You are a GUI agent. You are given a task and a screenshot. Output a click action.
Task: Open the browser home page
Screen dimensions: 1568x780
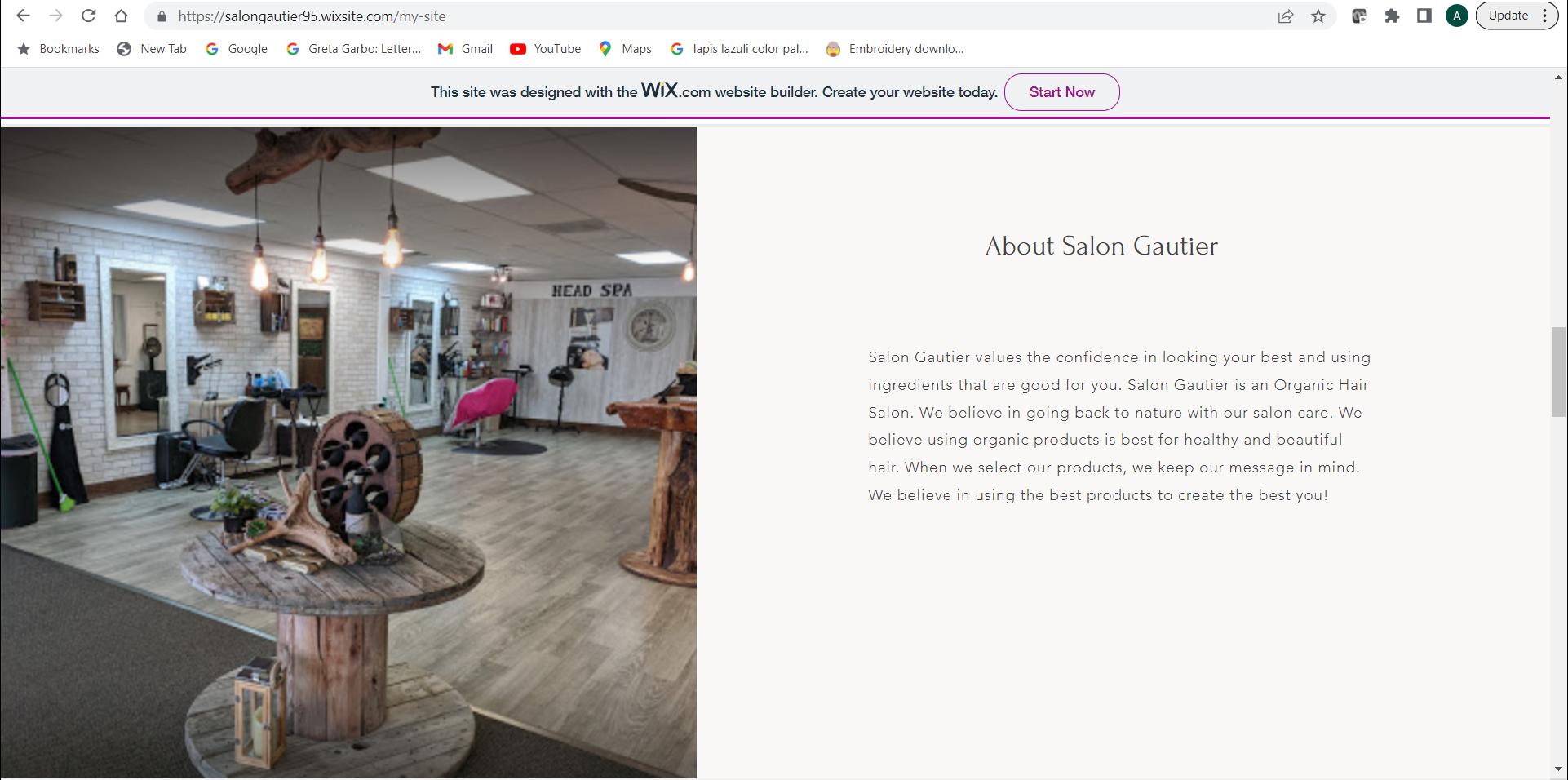click(x=122, y=16)
